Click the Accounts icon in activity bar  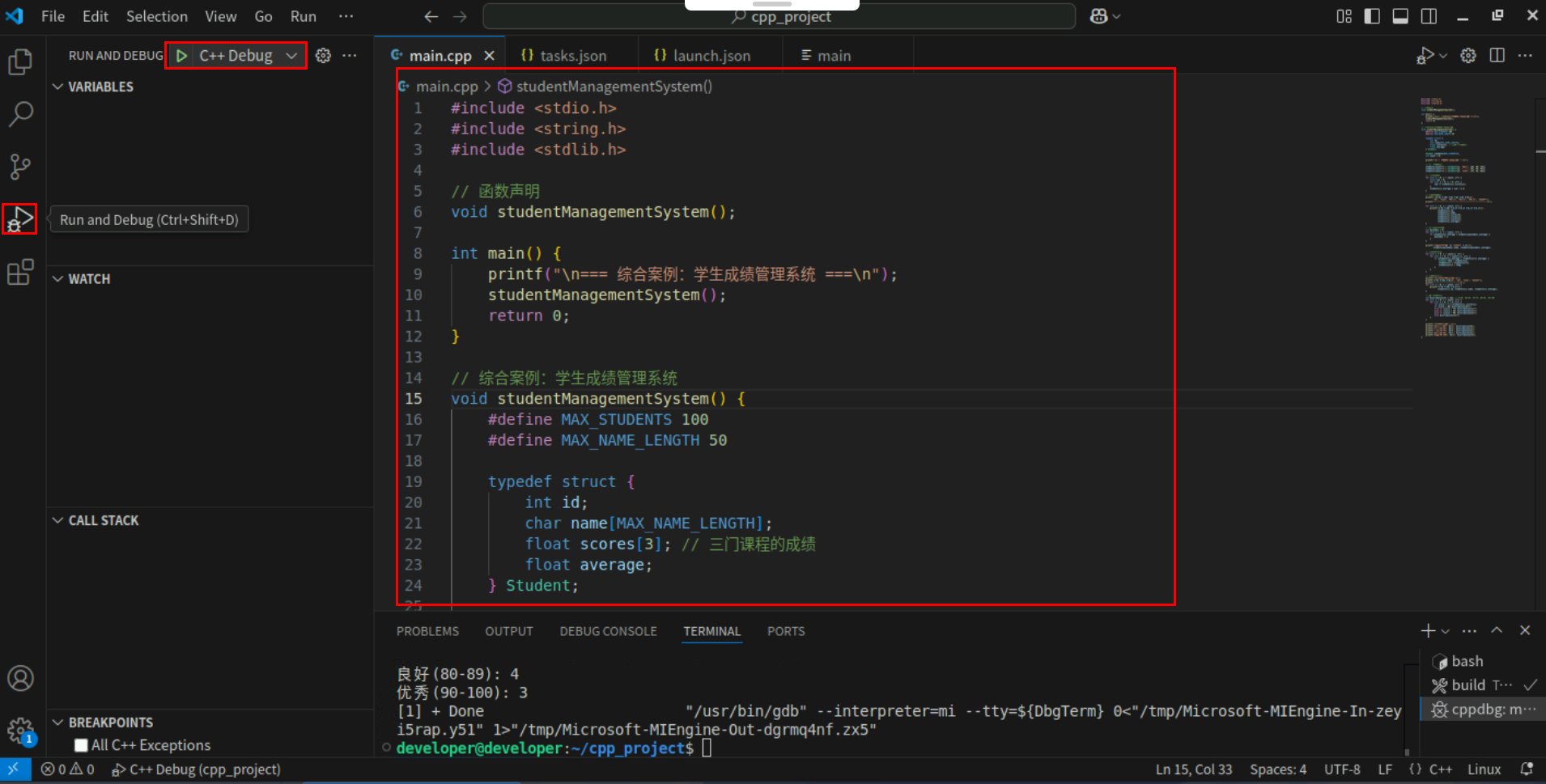pos(20,678)
